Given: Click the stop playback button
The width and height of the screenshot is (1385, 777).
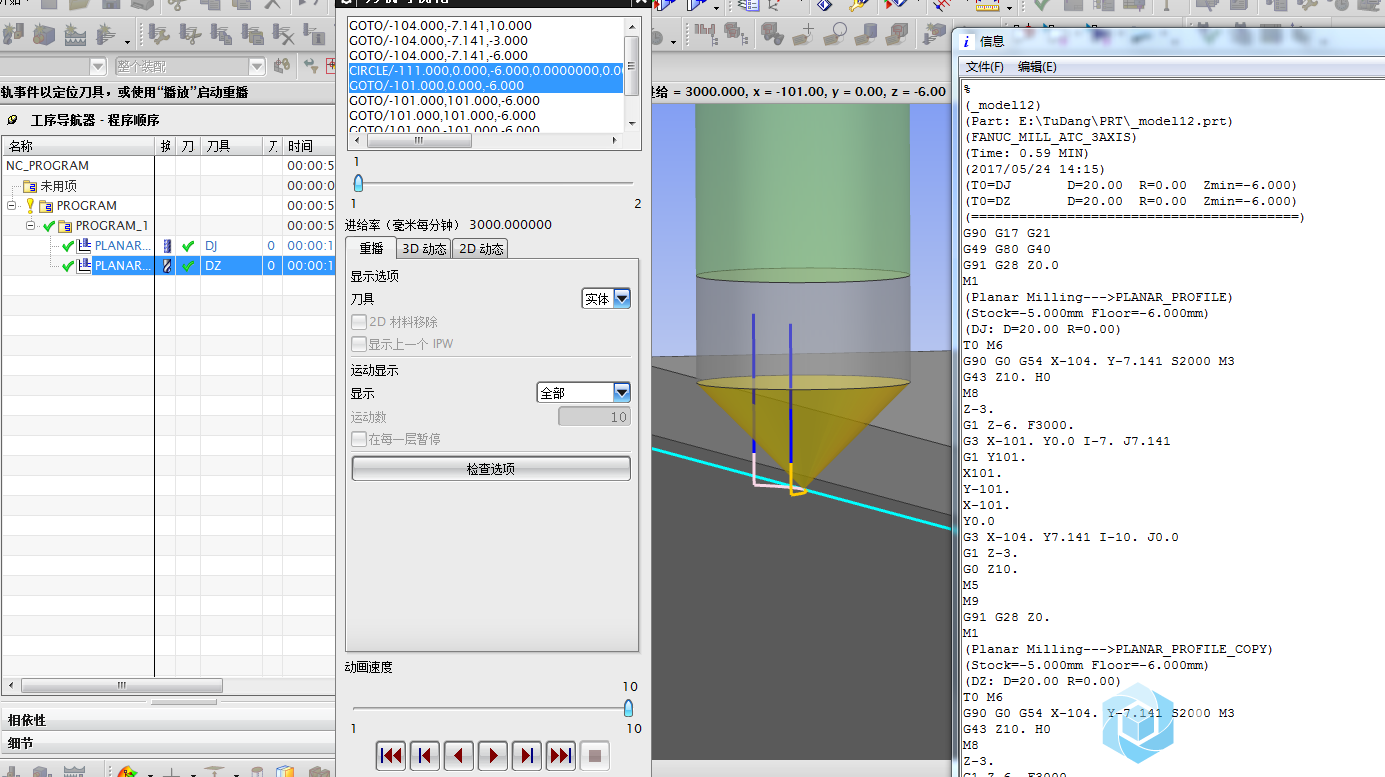Looking at the screenshot, I should click(x=595, y=756).
